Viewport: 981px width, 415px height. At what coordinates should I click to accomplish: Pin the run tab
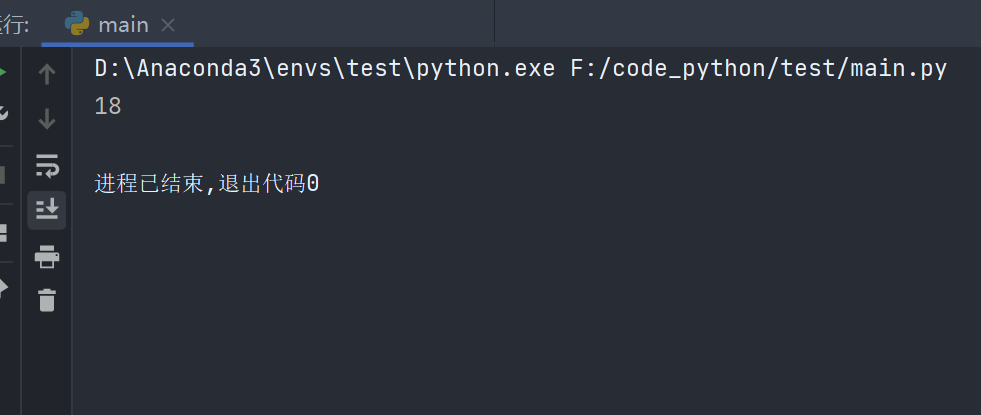tap(3, 288)
